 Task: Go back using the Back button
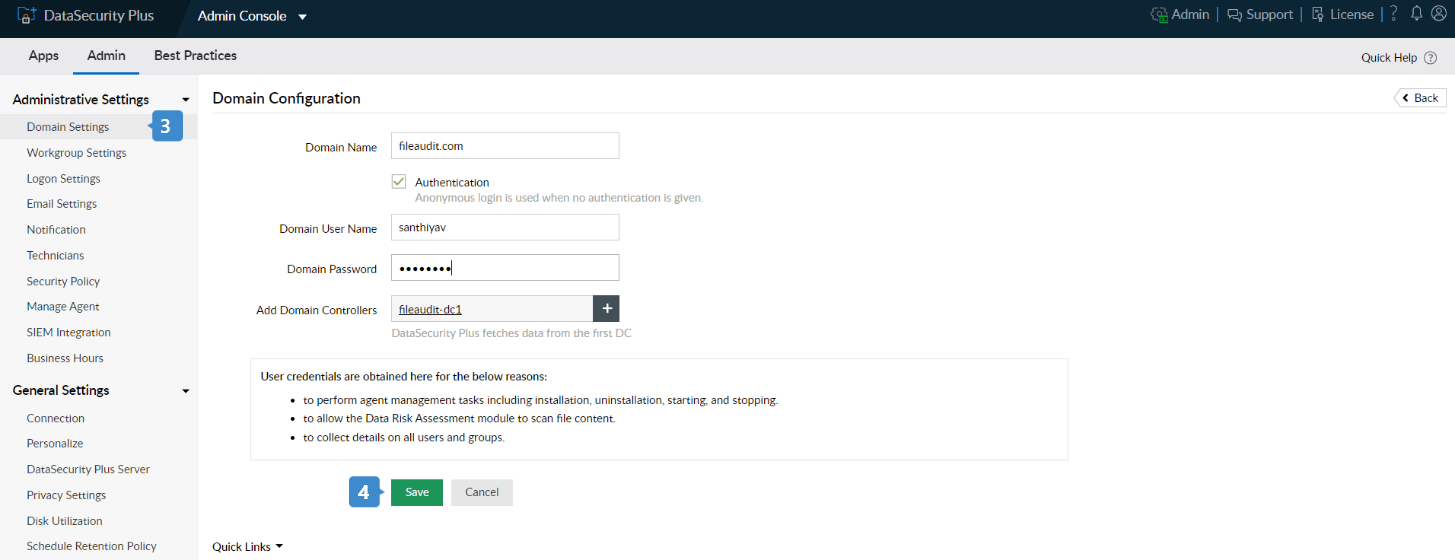pos(1420,97)
